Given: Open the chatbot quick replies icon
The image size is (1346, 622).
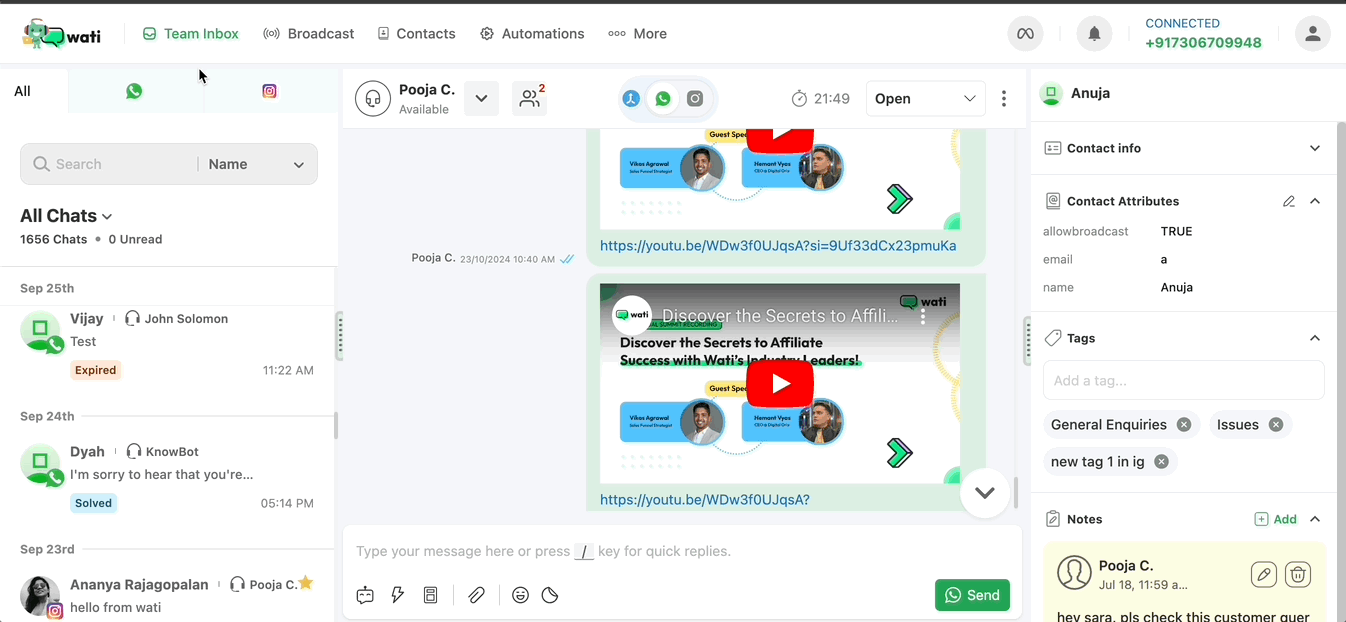Looking at the screenshot, I should tap(365, 595).
